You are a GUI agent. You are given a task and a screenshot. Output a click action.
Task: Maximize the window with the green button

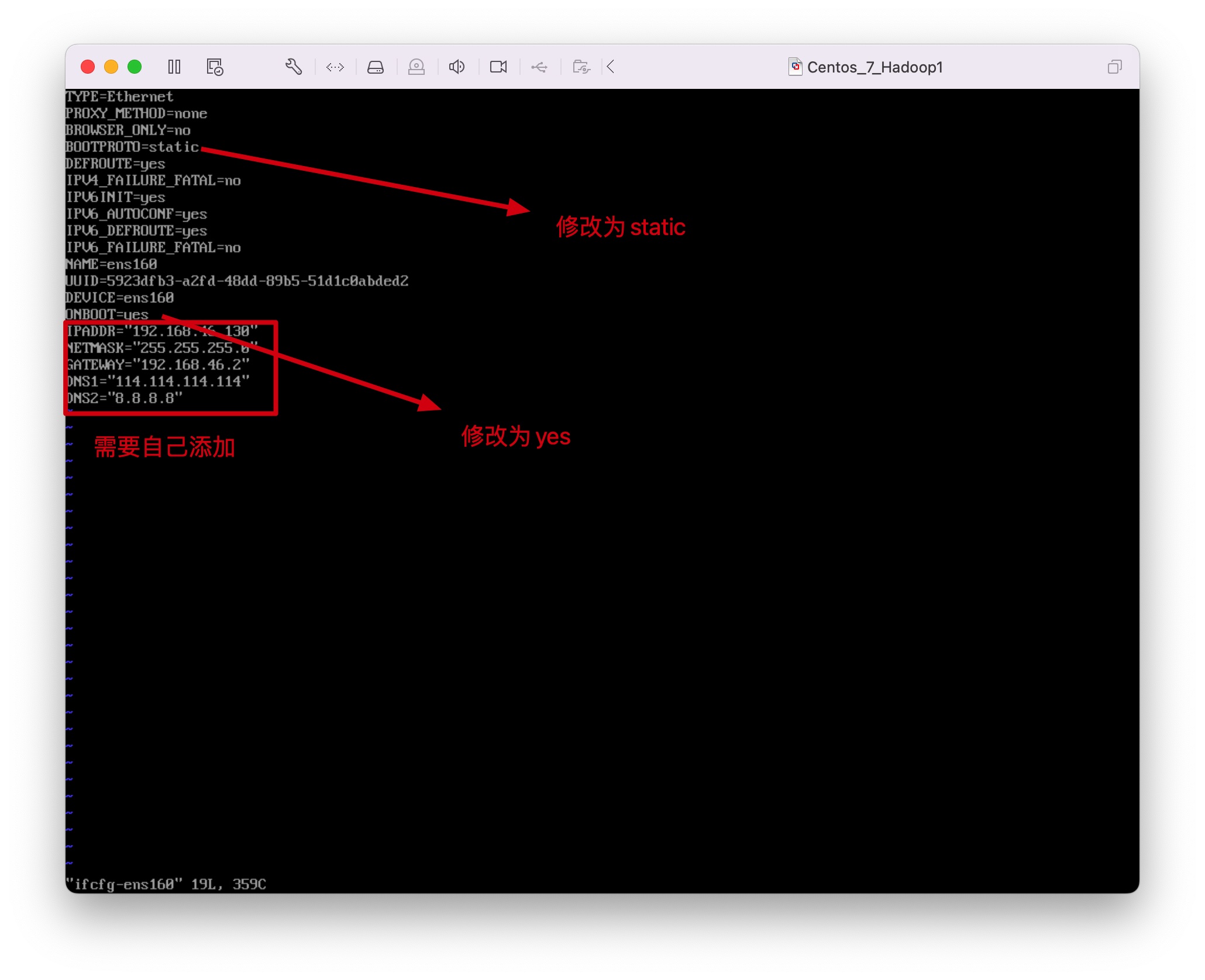(x=135, y=67)
